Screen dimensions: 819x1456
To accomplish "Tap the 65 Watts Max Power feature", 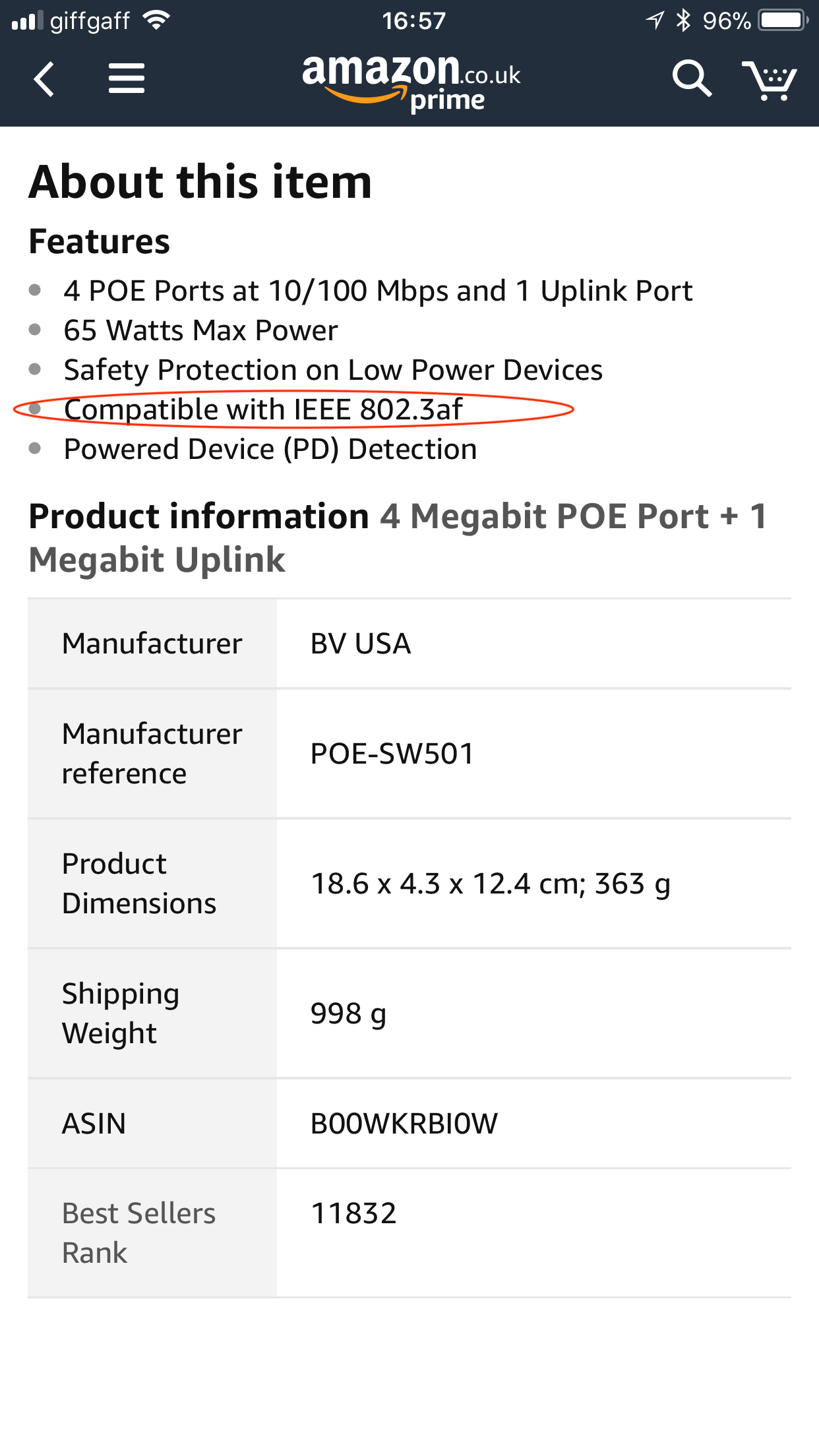I will 200,330.
